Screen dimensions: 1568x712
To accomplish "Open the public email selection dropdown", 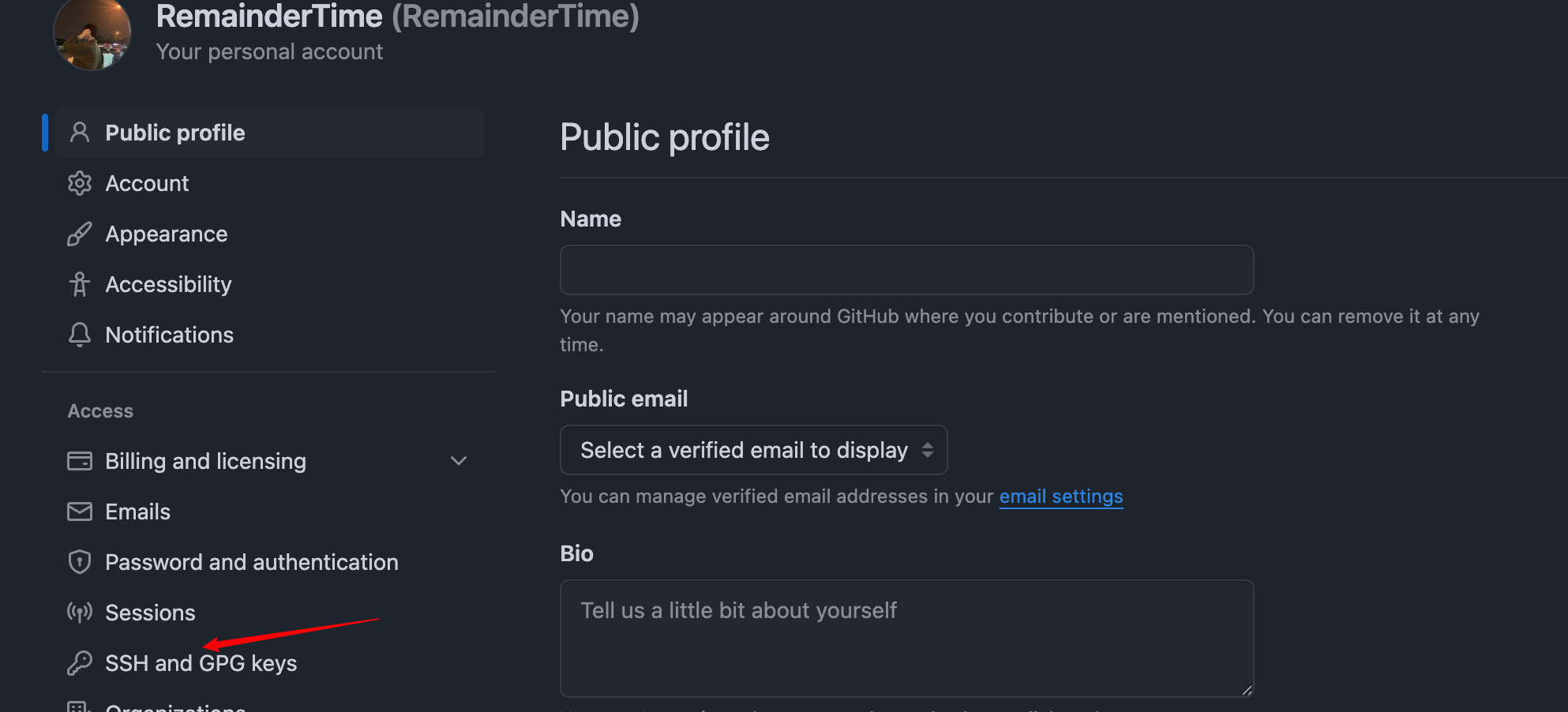I will pos(753,450).
